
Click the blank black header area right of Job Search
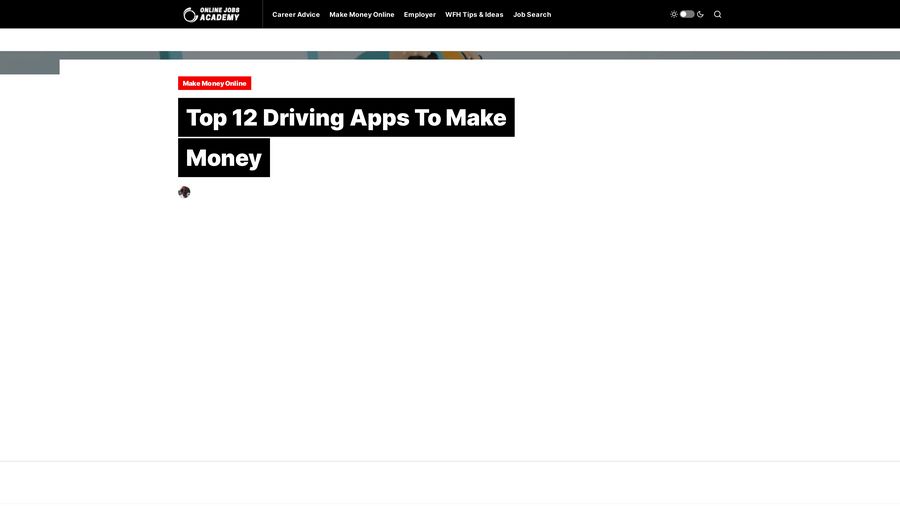coord(610,14)
